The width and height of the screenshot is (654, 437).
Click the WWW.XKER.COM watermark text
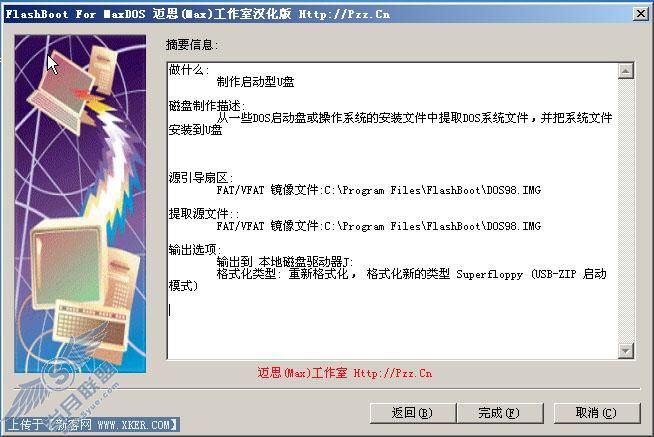(x=133, y=425)
